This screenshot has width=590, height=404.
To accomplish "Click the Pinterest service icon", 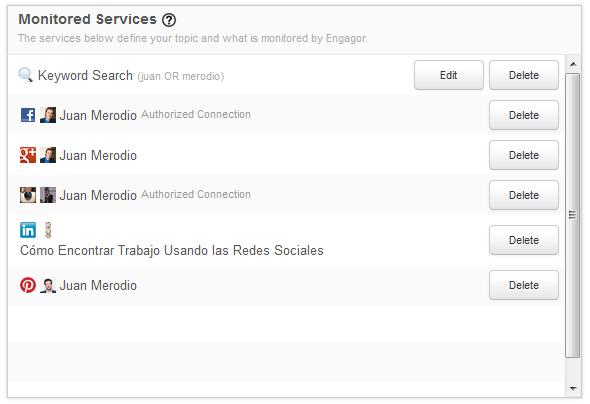I will coord(28,285).
